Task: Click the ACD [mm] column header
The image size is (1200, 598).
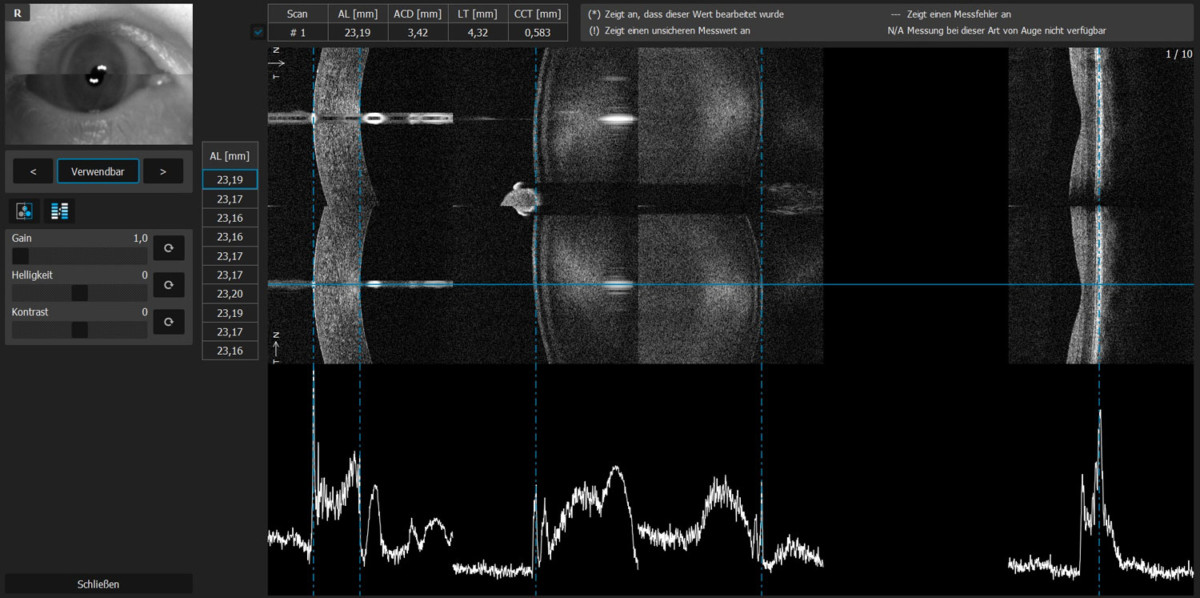Action: click(416, 13)
